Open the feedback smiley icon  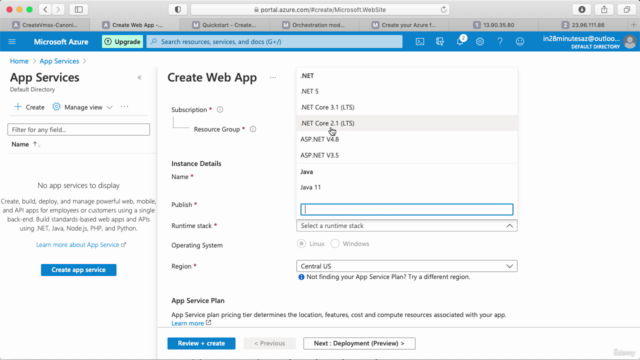(x=520, y=42)
